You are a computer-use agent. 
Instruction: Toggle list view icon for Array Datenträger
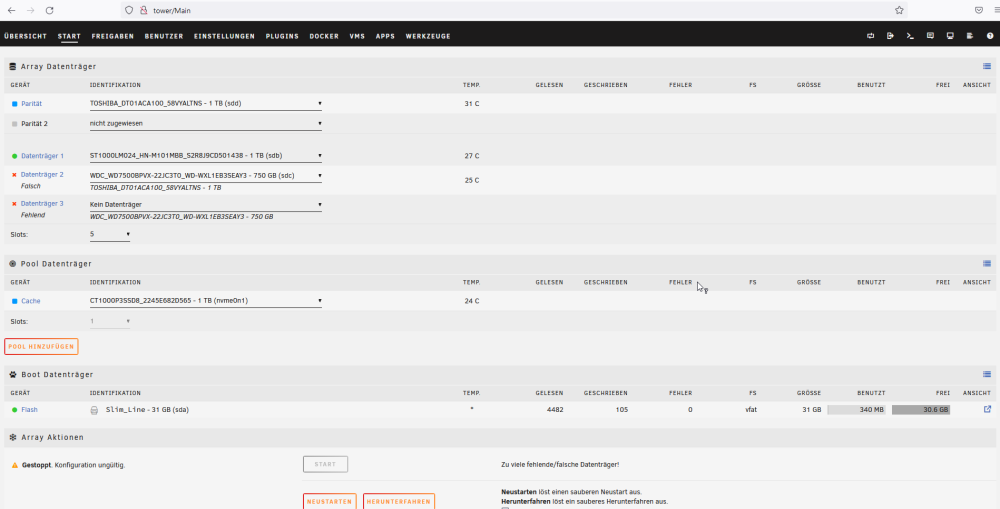987,66
